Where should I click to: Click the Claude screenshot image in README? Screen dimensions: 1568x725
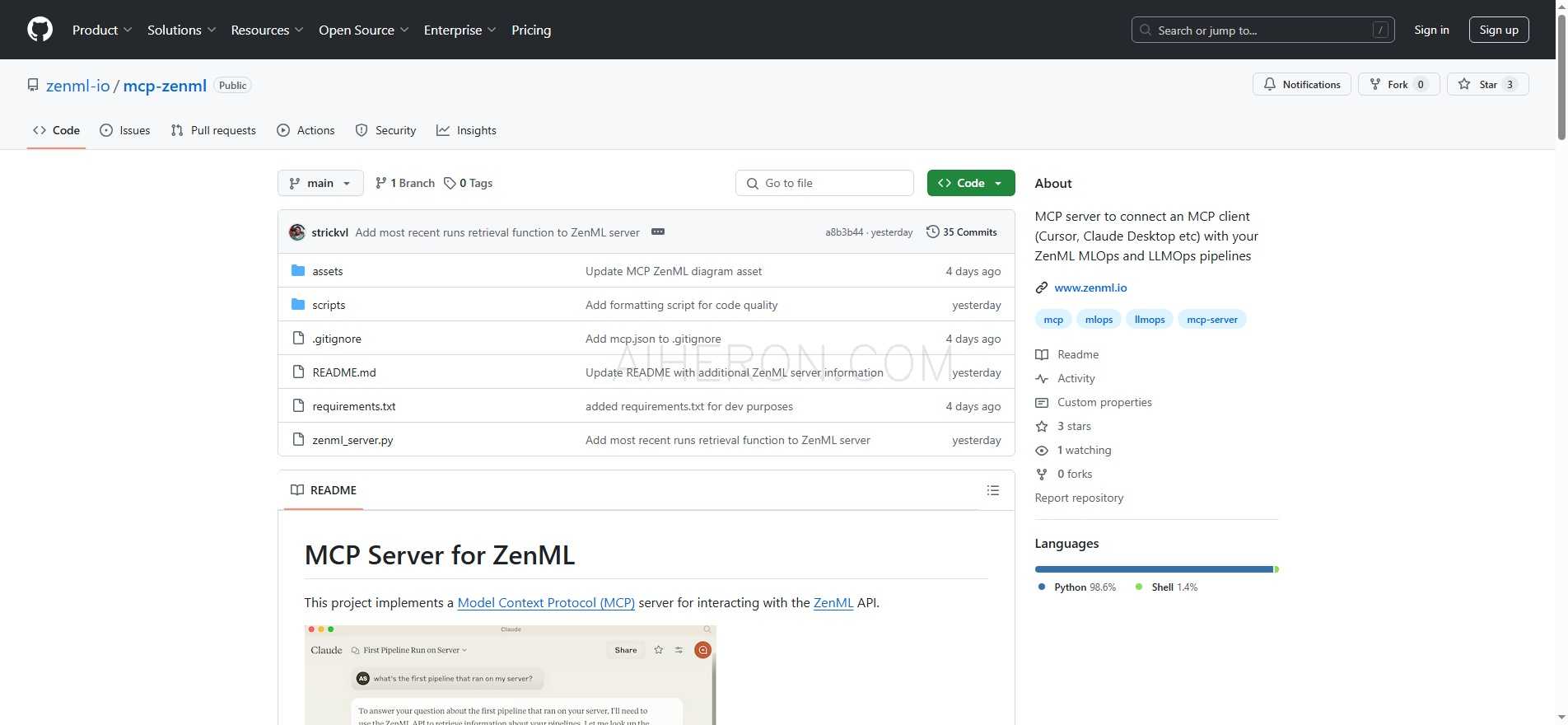point(510,675)
